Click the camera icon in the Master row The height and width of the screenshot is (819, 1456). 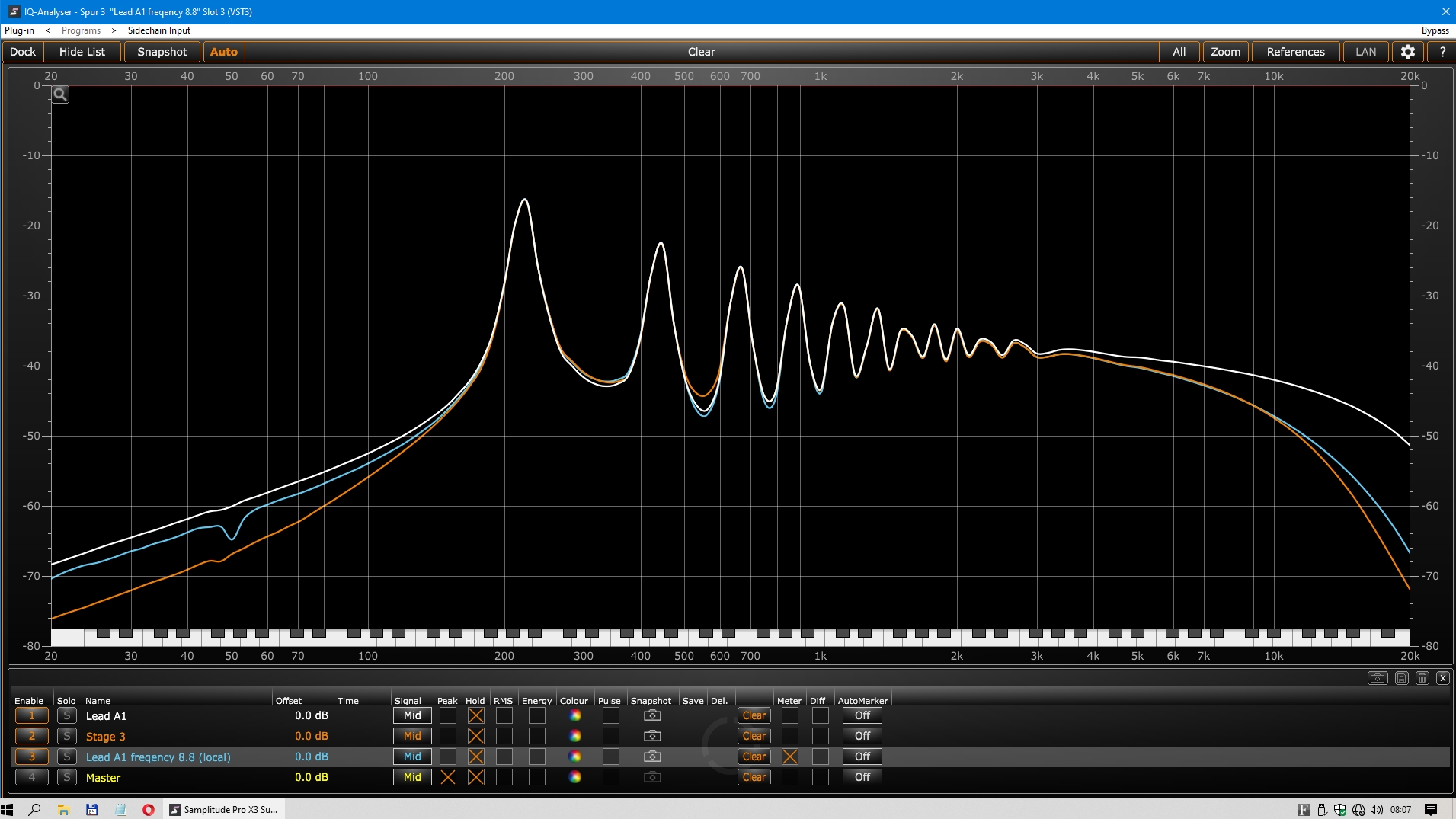[x=652, y=777]
